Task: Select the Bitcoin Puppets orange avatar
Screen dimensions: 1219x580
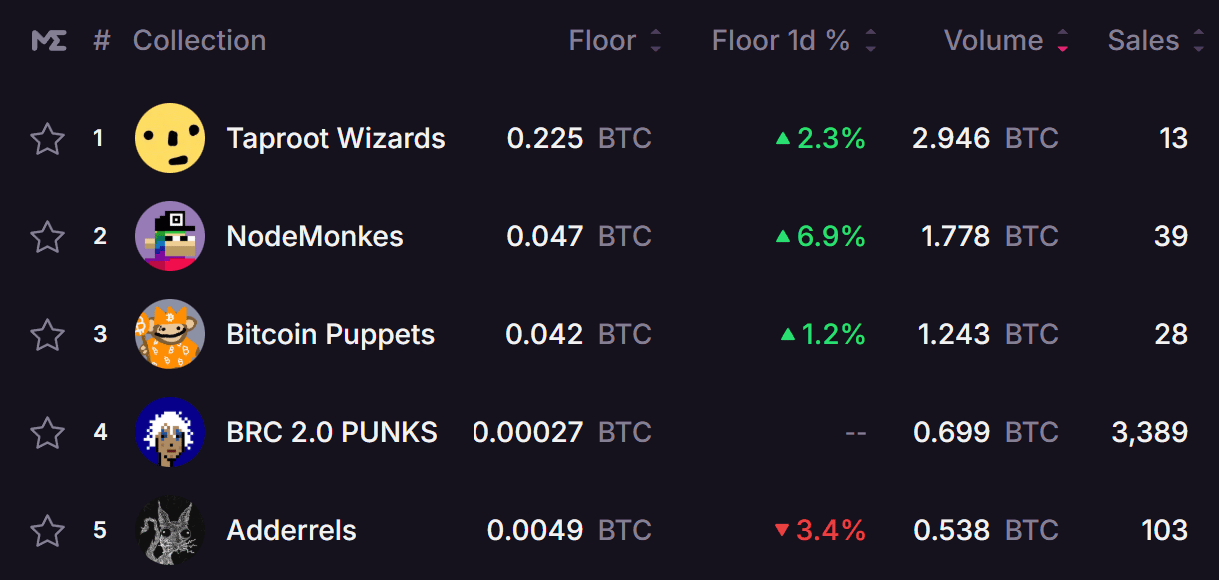Action: [170, 334]
